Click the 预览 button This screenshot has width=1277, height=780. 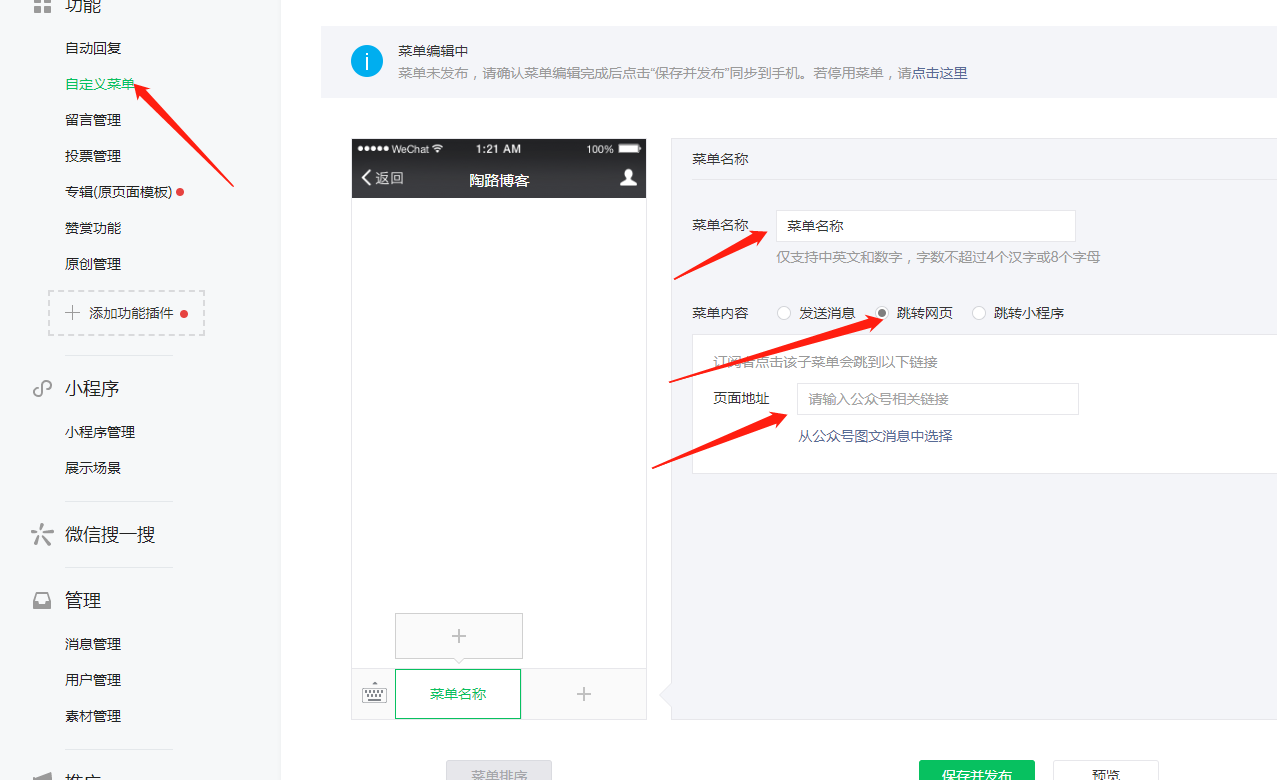pos(1106,770)
